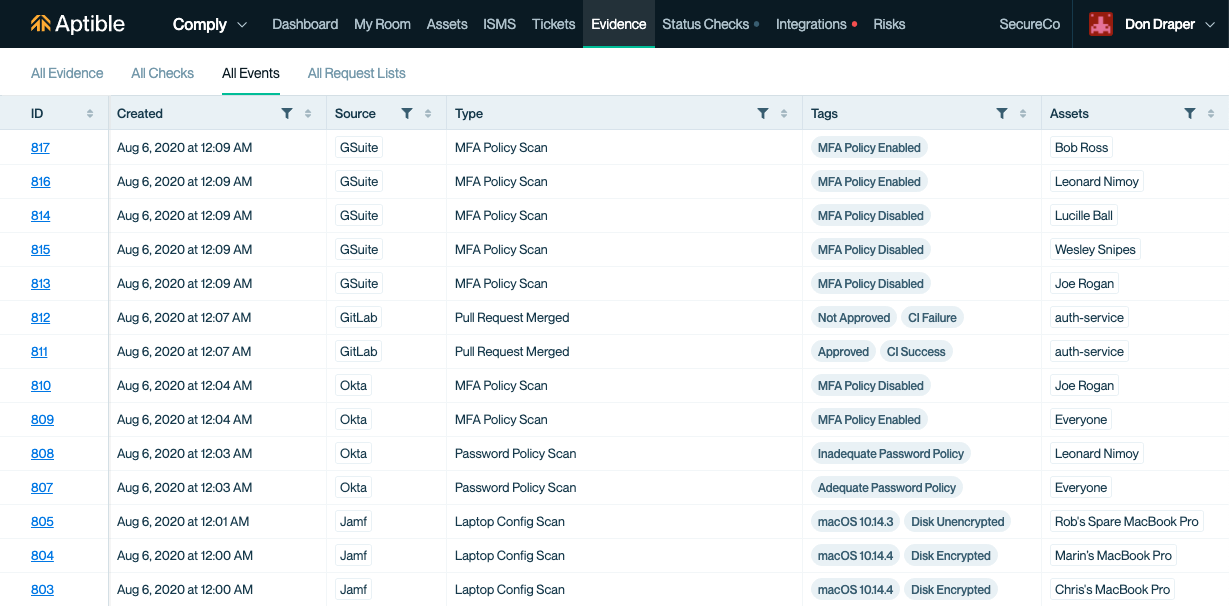Select Marin's MacBook Pro asset
This screenshot has width=1229, height=606.
point(1113,556)
